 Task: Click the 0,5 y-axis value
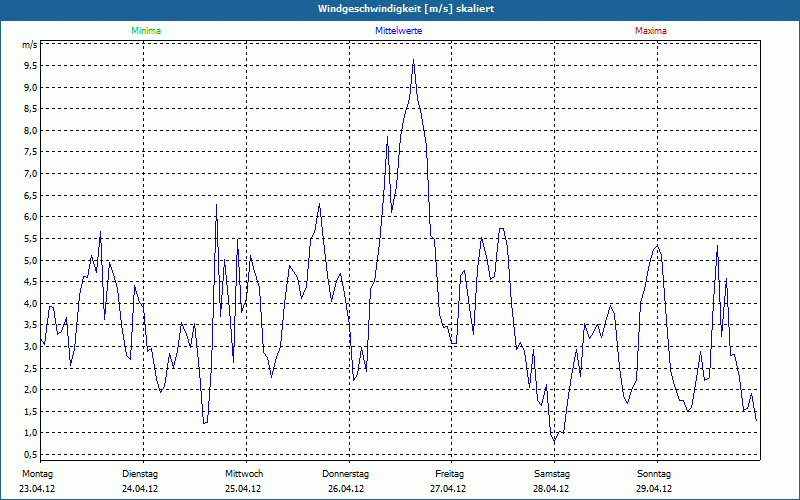[31, 455]
